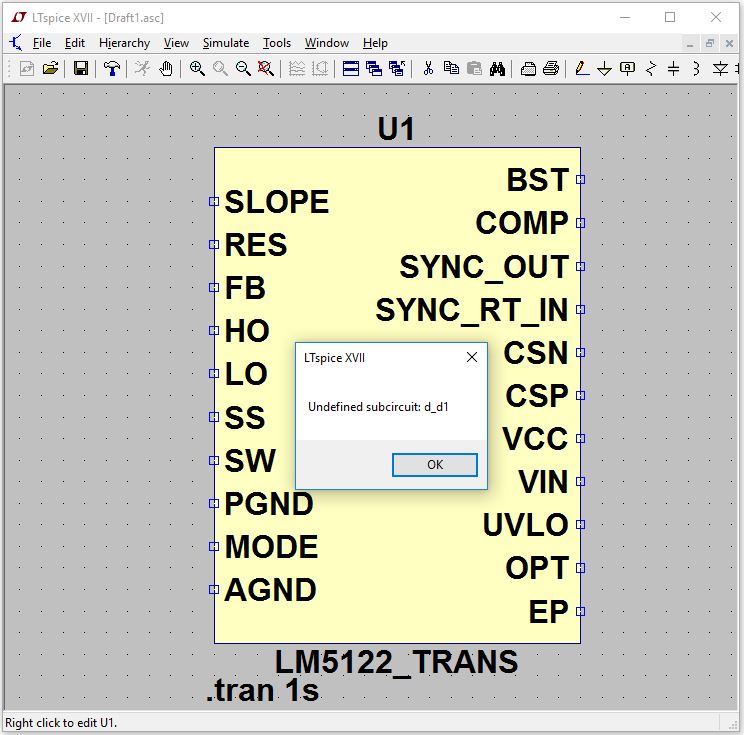Minimize the inner document window
This screenshot has width=744, height=735.
[x=689, y=44]
